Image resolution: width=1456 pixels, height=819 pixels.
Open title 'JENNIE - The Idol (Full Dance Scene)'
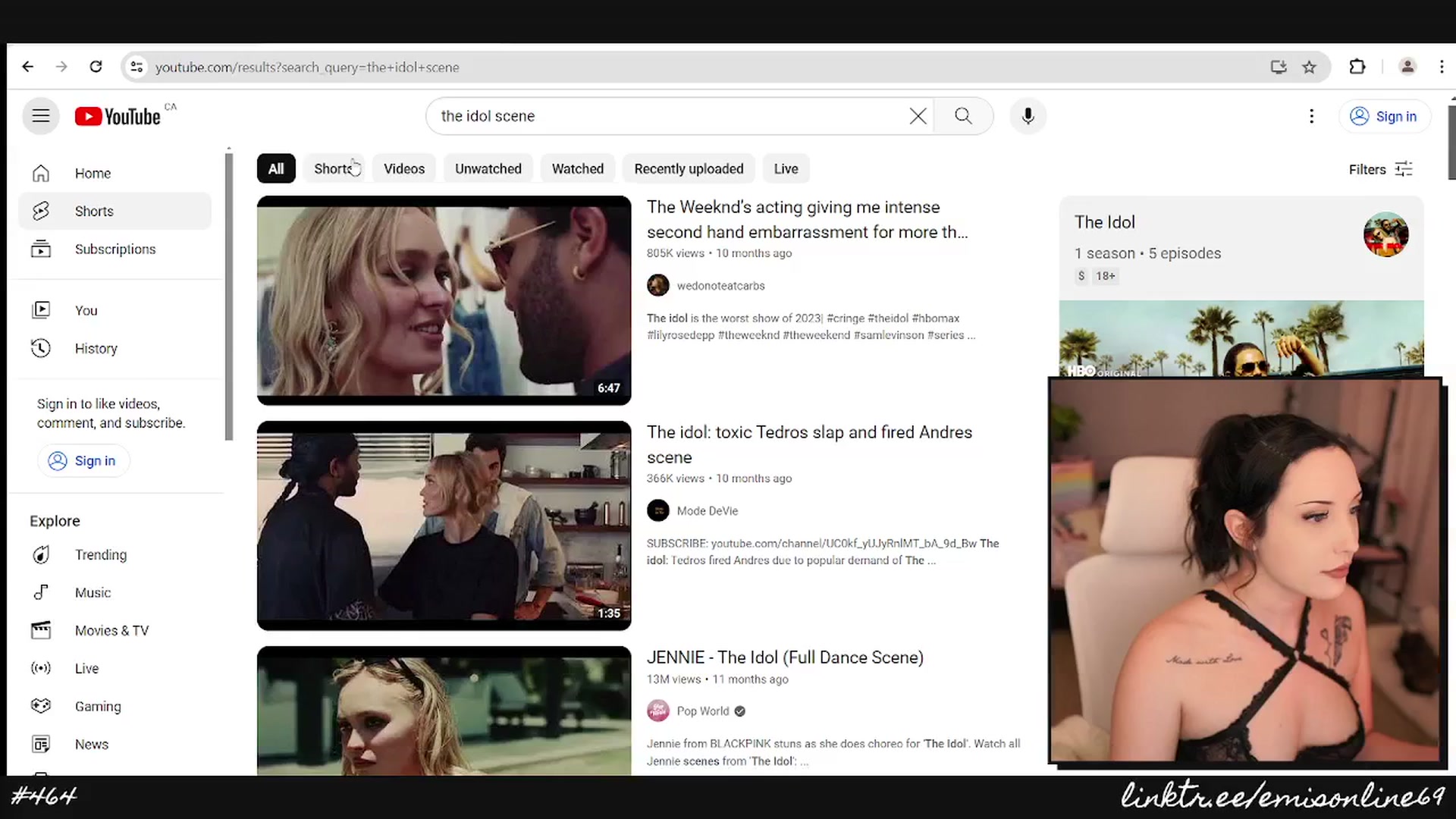(785, 657)
